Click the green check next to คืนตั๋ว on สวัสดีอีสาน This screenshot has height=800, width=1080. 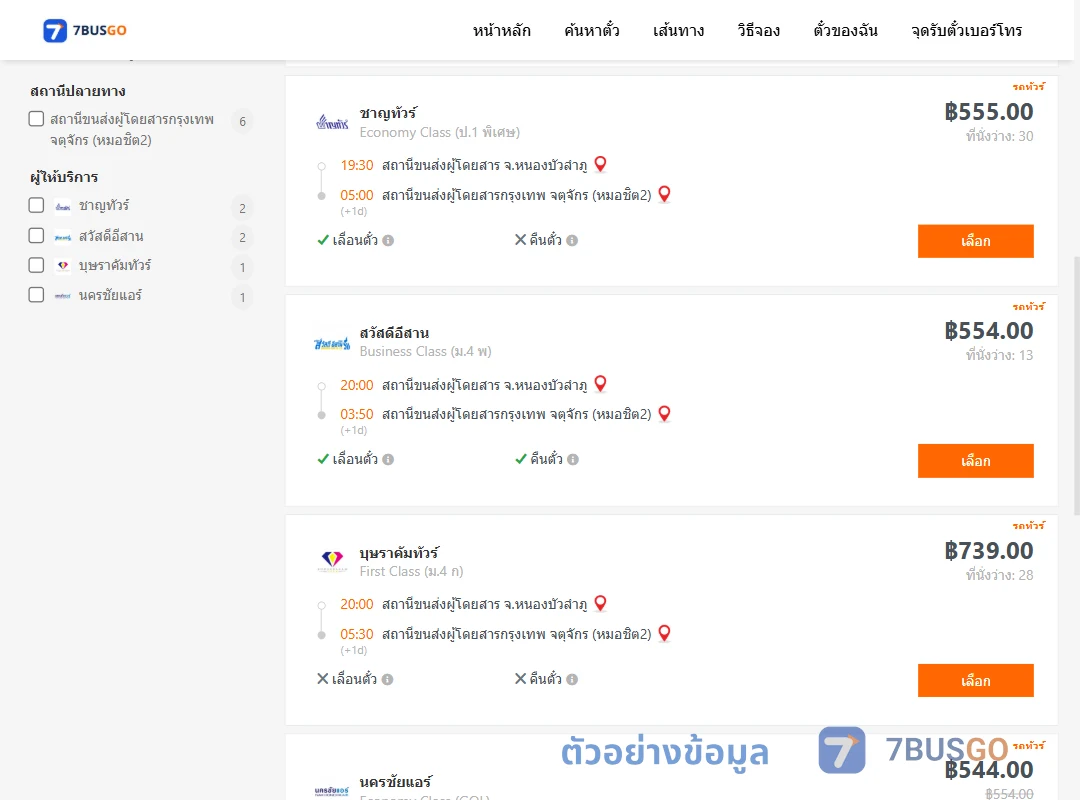[x=521, y=459]
